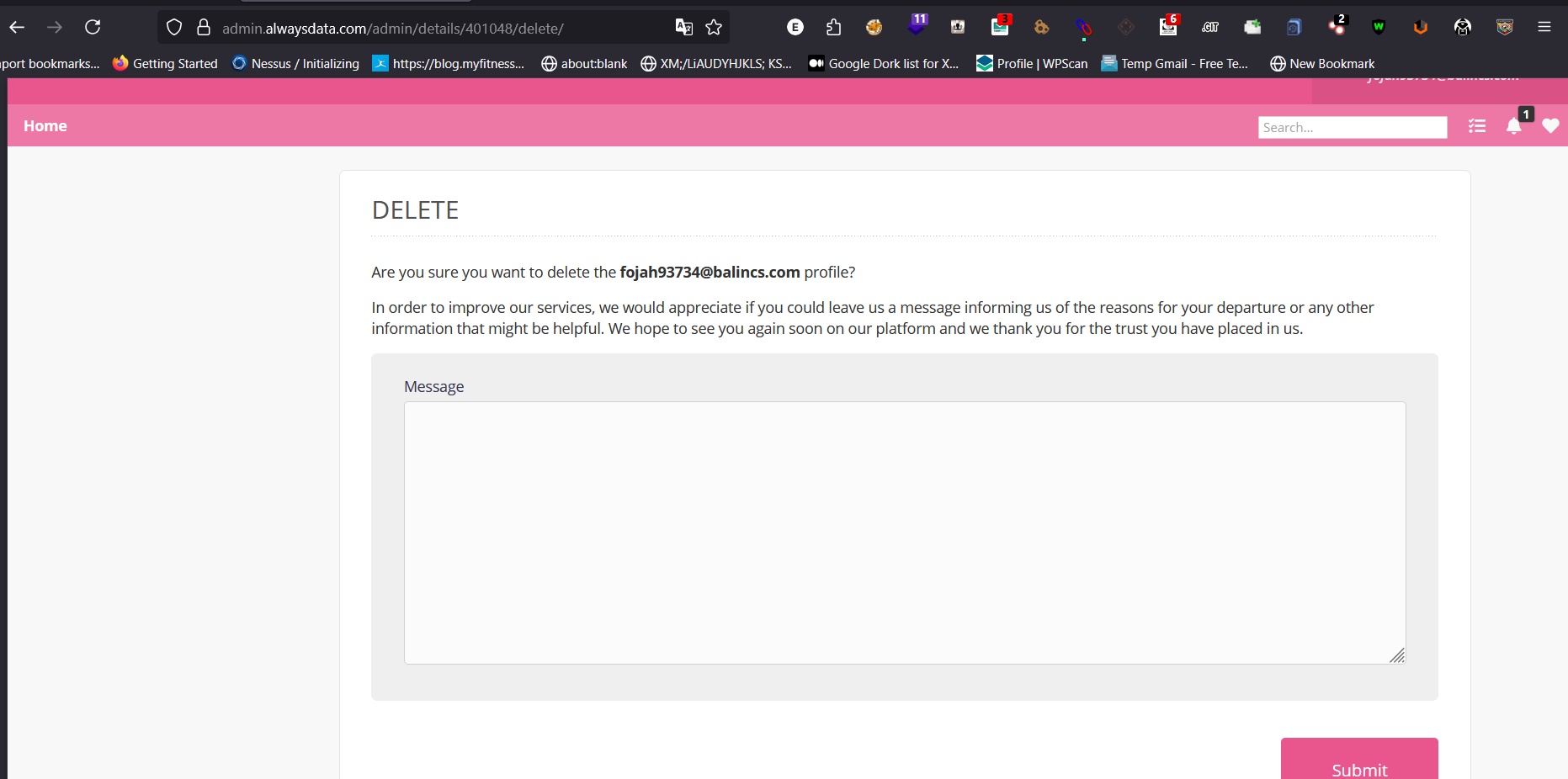Open the tracking protection shield icon
Screen dimensions: 1568x779
pyautogui.click(x=174, y=28)
